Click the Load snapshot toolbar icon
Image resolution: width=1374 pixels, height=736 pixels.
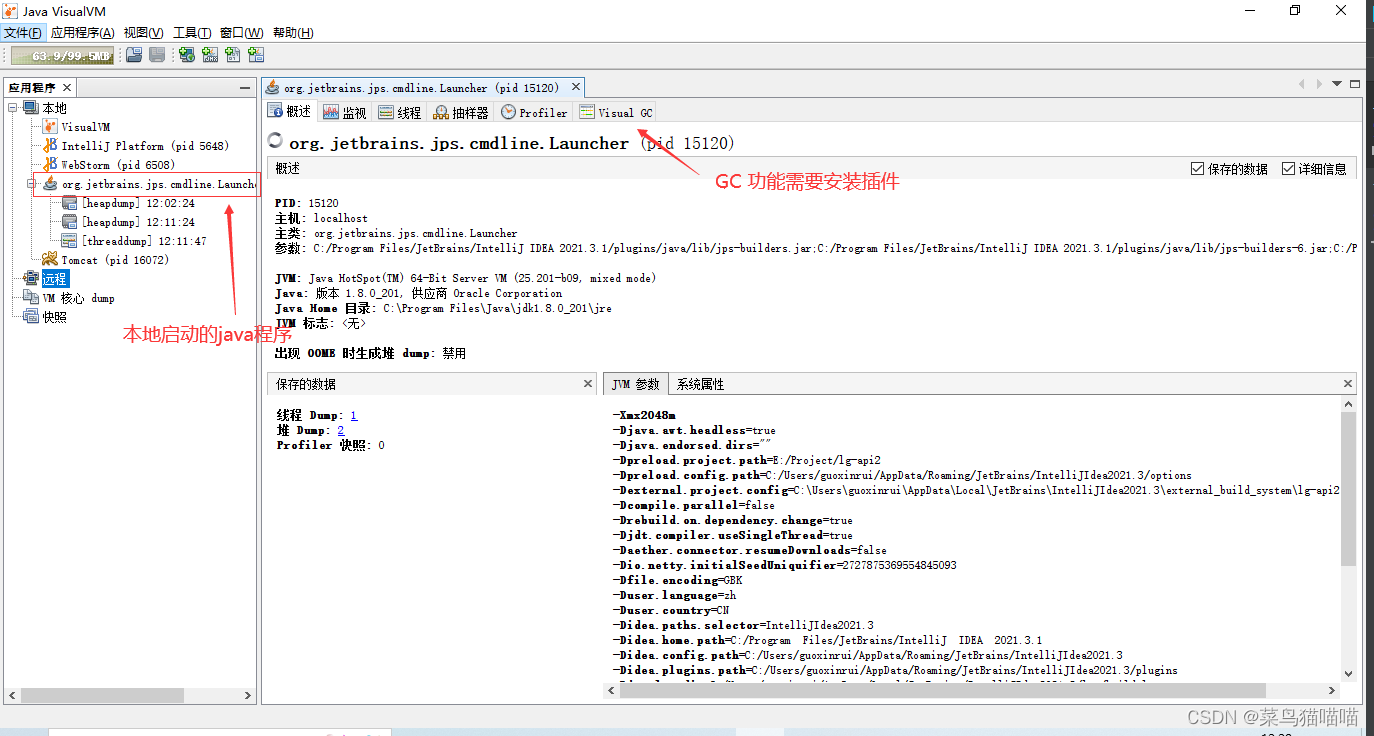pyautogui.click(x=133, y=55)
